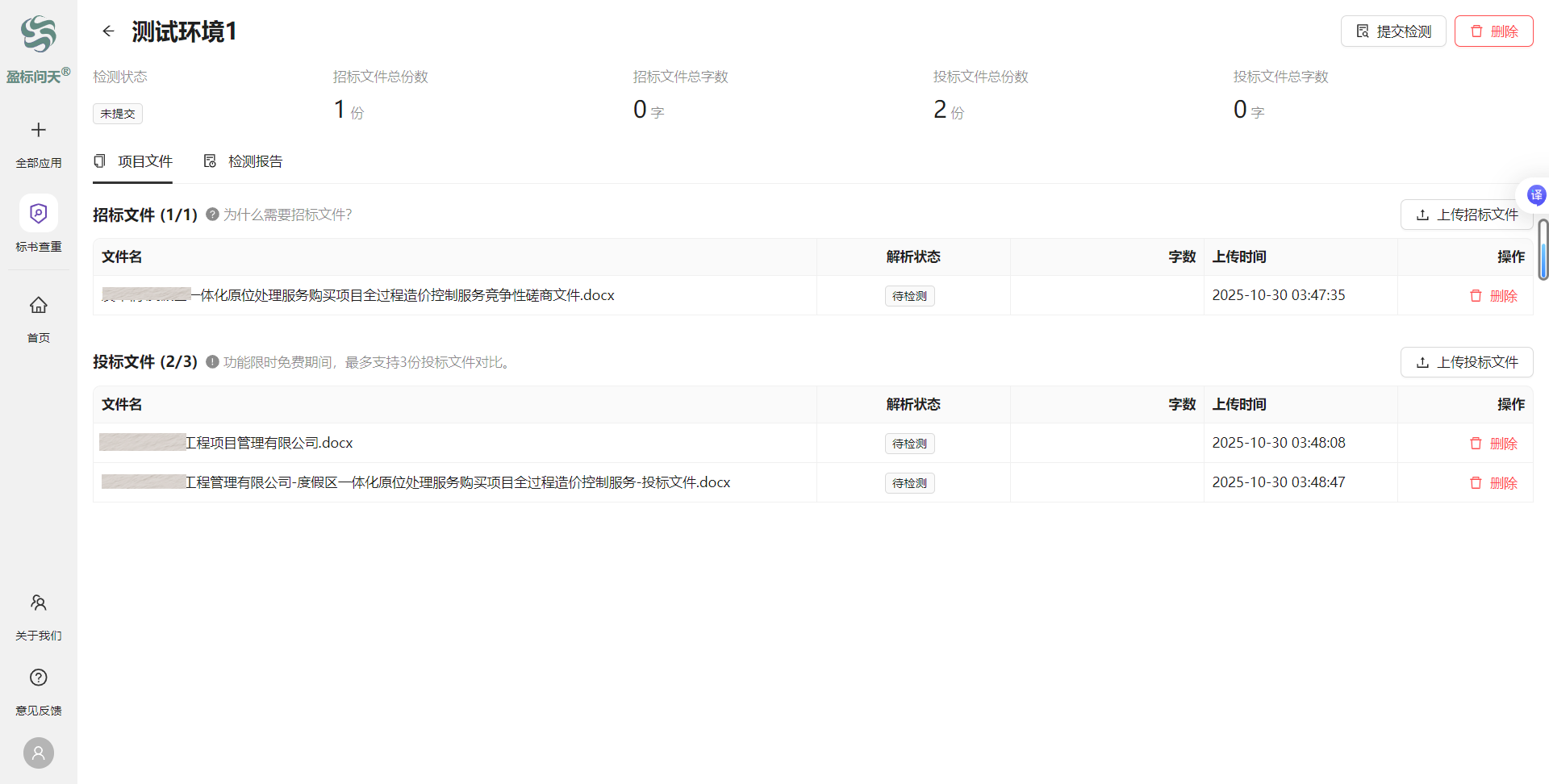This screenshot has height=784, width=1549.
Task: Click 上传招标文件 upload button
Action: 1466,215
